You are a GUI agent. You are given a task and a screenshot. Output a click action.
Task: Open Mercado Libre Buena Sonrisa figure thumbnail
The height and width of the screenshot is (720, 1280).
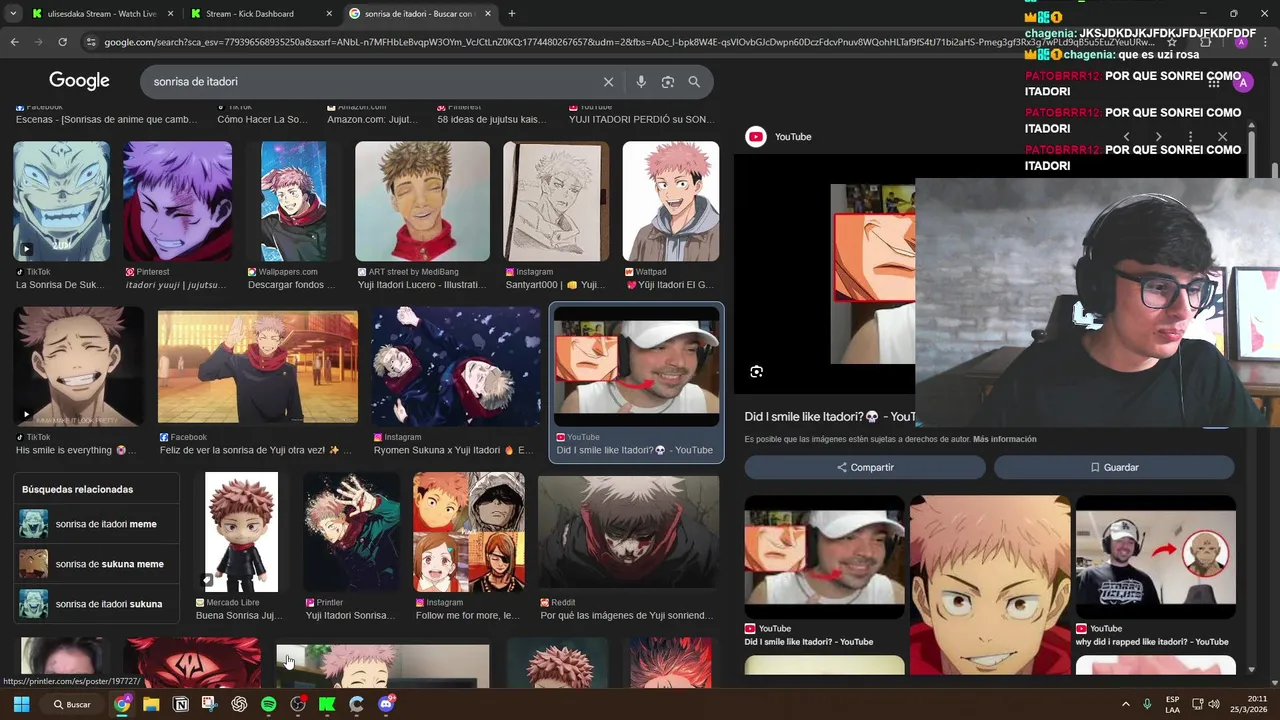click(x=241, y=532)
